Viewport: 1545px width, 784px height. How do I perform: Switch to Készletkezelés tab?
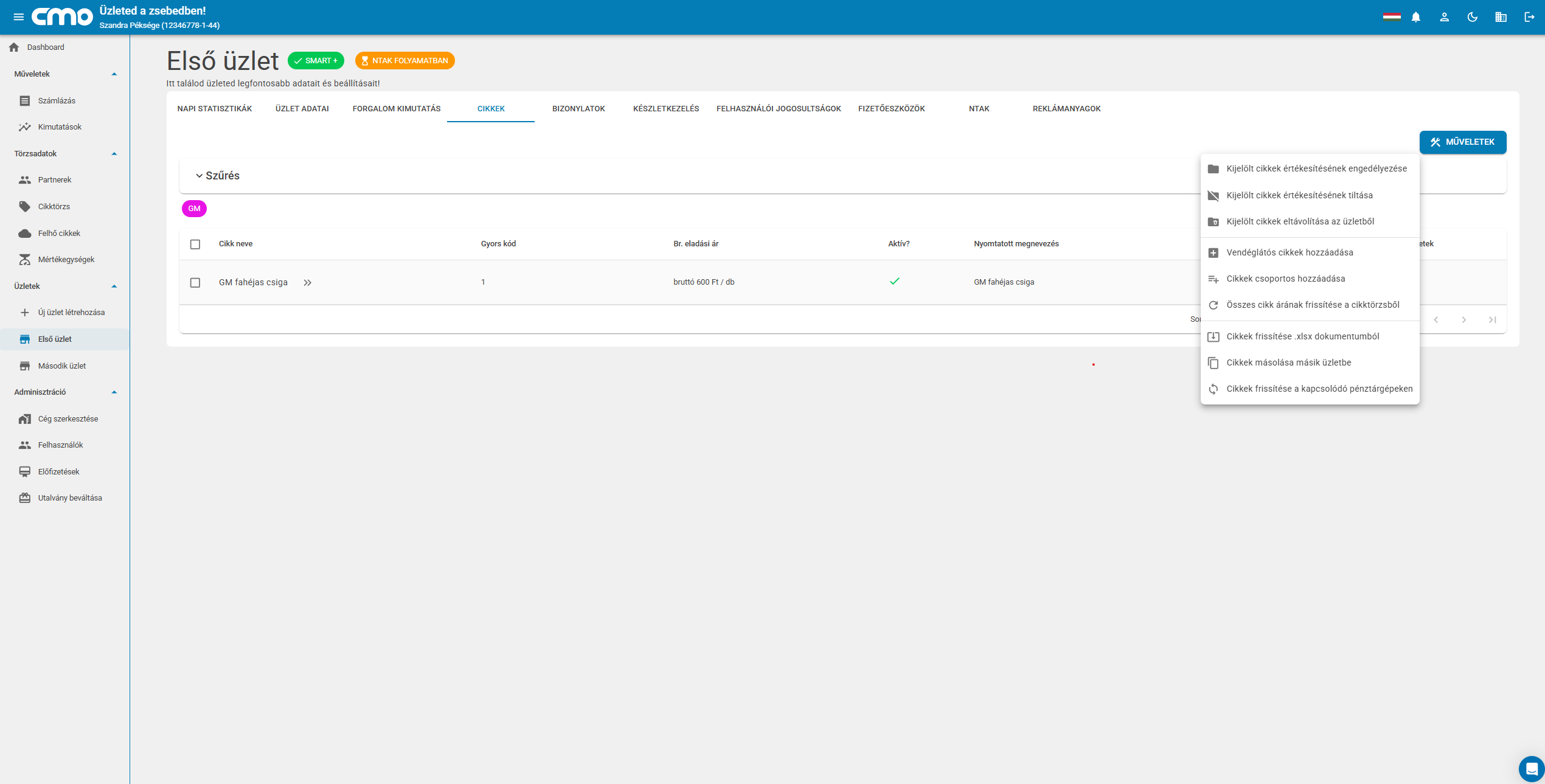pyautogui.click(x=666, y=108)
